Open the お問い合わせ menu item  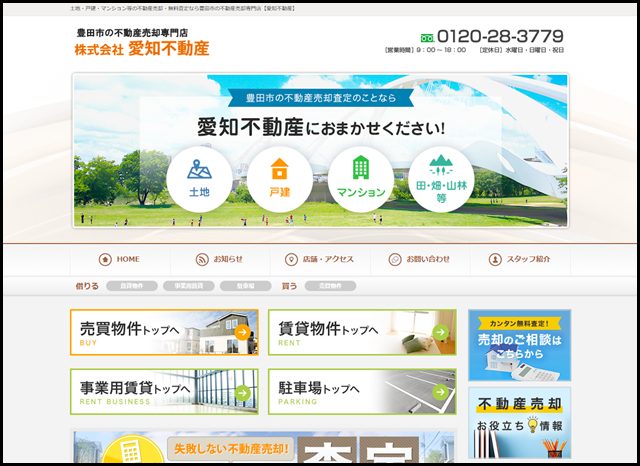click(420, 260)
